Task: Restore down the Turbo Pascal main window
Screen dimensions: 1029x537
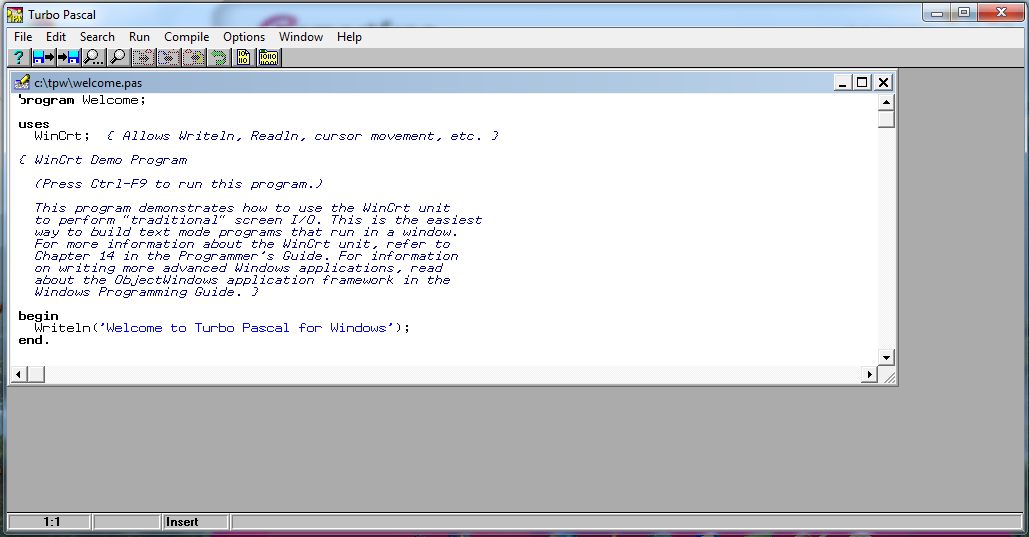Action: click(x=963, y=12)
